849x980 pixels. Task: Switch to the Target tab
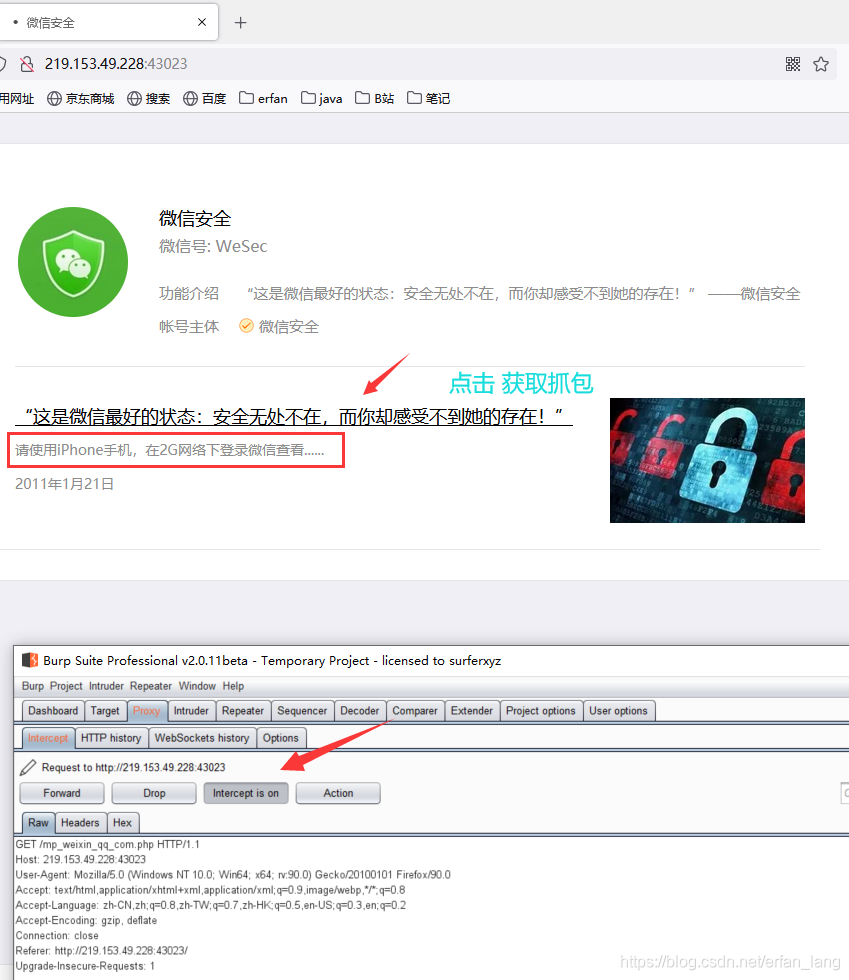click(105, 711)
